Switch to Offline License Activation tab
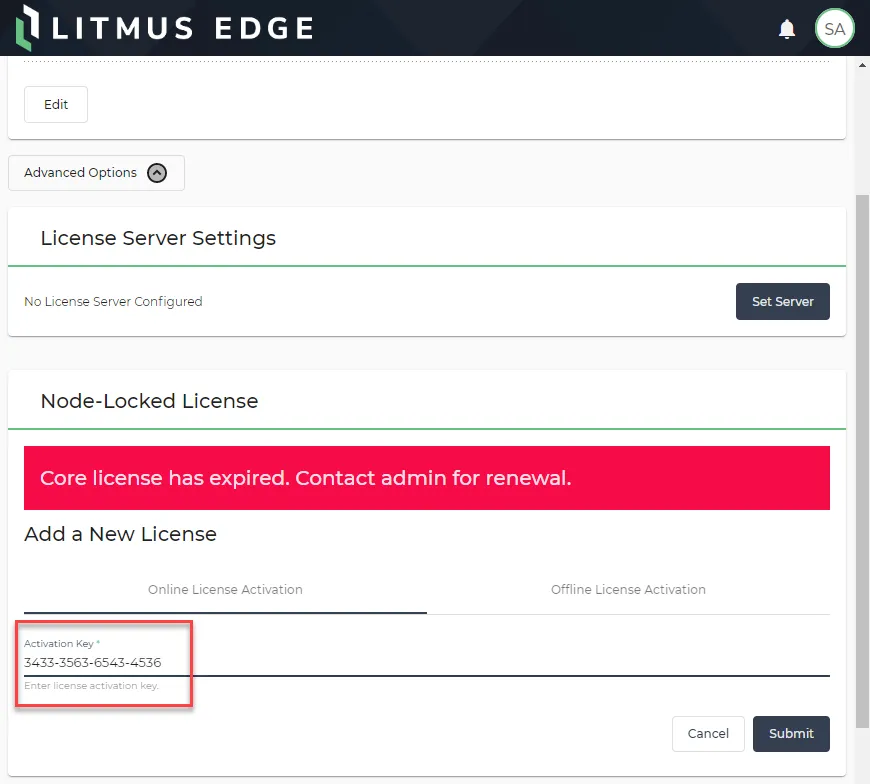Image resolution: width=870 pixels, height=784 pixels. [628, 590]
